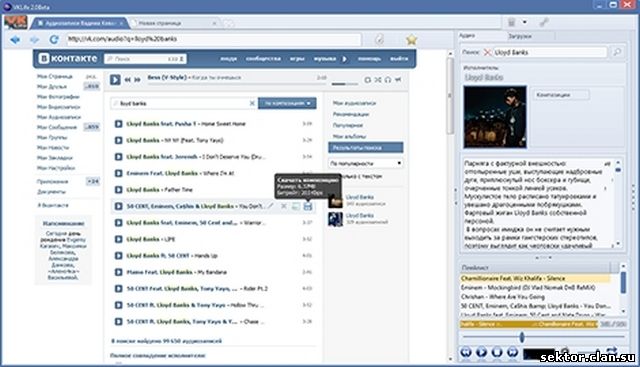This screenshot has width=640, height=367.
Task: Open first Lloyd Banks artist result thumbnail
Action: point(336,200)
